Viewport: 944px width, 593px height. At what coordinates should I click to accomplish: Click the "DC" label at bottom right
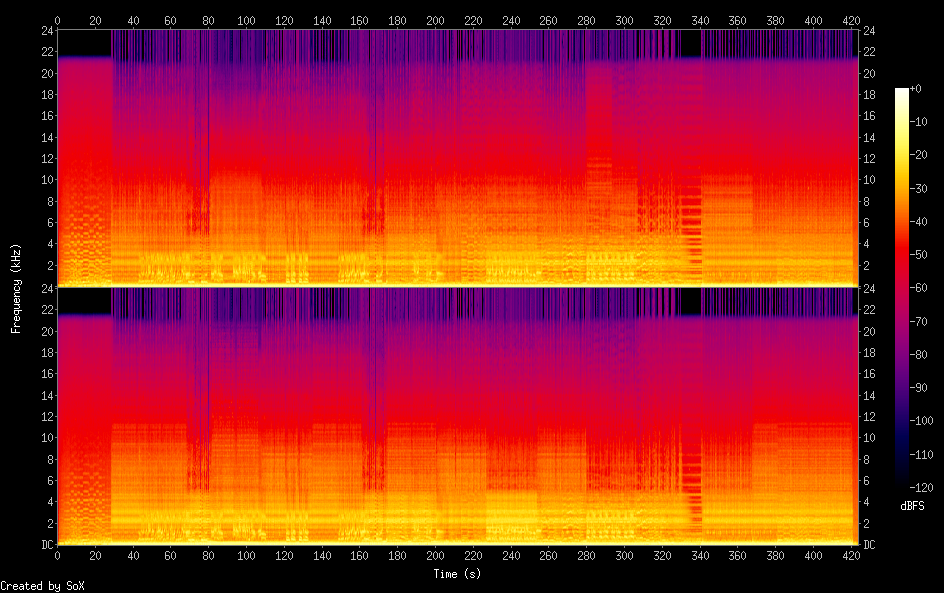[x=869, y=545]
